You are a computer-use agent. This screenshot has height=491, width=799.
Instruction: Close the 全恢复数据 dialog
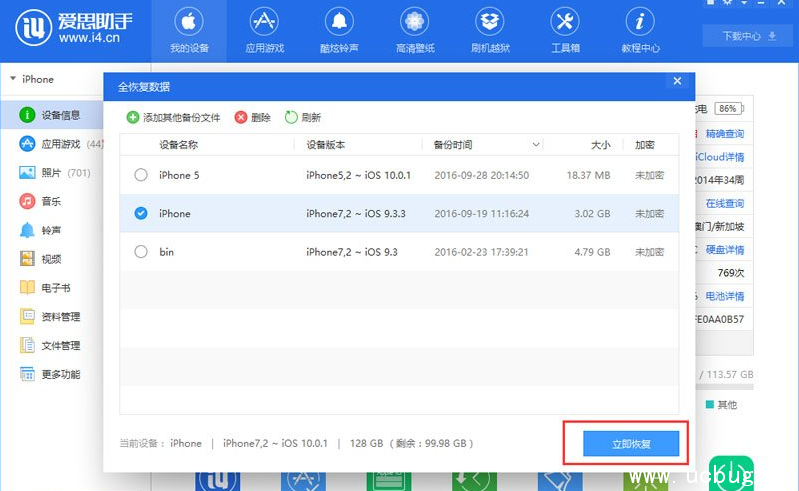pyautogui.click(x=677, y=81)
